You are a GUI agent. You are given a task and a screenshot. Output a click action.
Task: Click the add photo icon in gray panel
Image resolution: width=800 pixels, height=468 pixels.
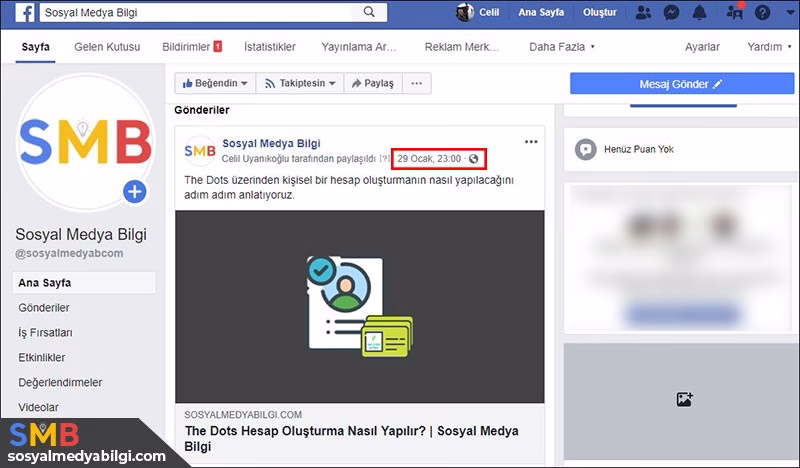coord(684,399)
